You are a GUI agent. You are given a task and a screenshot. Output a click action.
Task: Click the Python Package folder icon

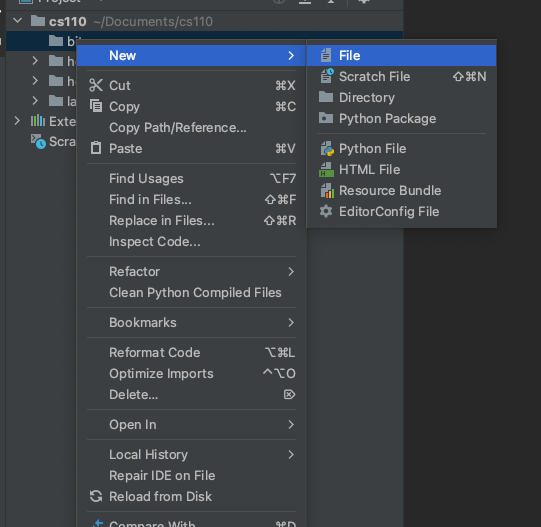326,118
